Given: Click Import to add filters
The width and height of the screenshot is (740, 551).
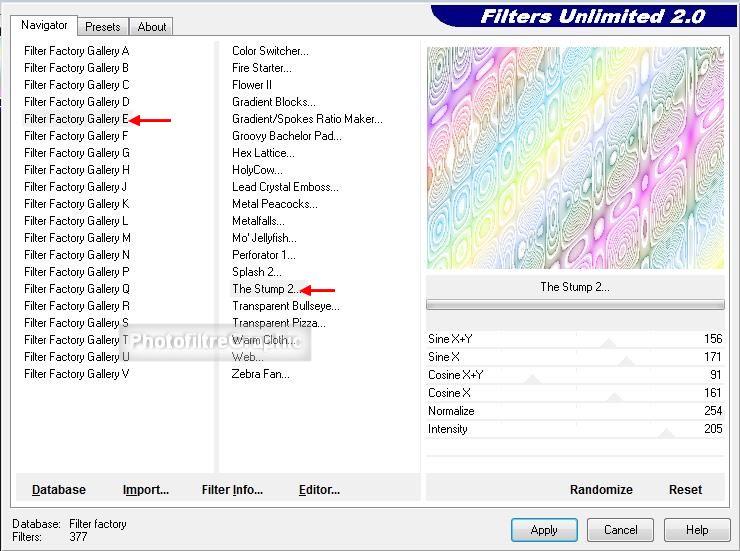Looking at the screenshot, I should click(146, 490).
